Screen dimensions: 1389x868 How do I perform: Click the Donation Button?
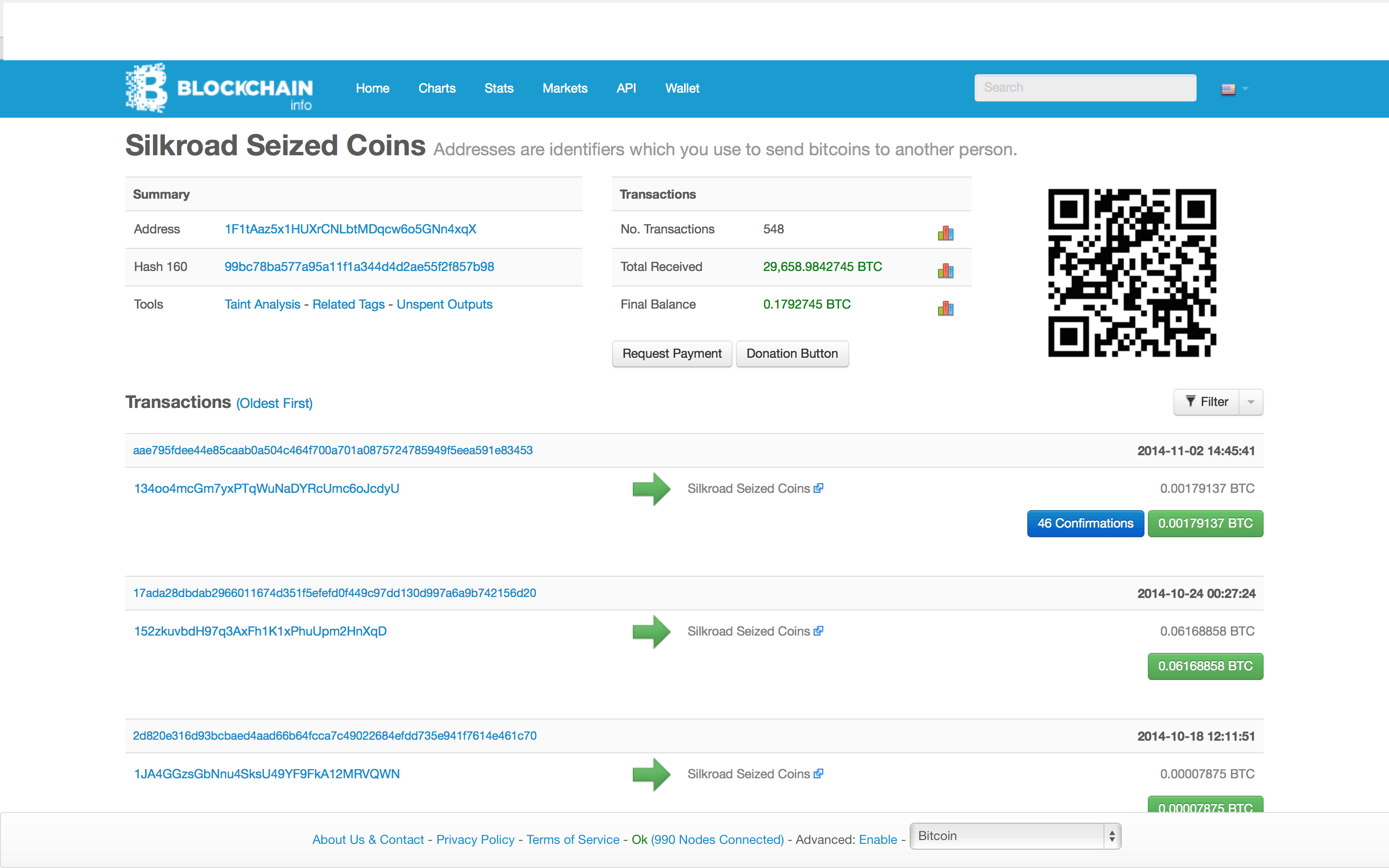(790, 352)
